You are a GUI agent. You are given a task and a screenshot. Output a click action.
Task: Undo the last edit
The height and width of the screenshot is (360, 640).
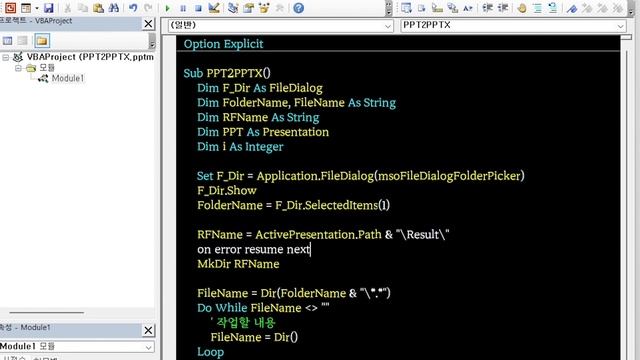tap(133, 8)
